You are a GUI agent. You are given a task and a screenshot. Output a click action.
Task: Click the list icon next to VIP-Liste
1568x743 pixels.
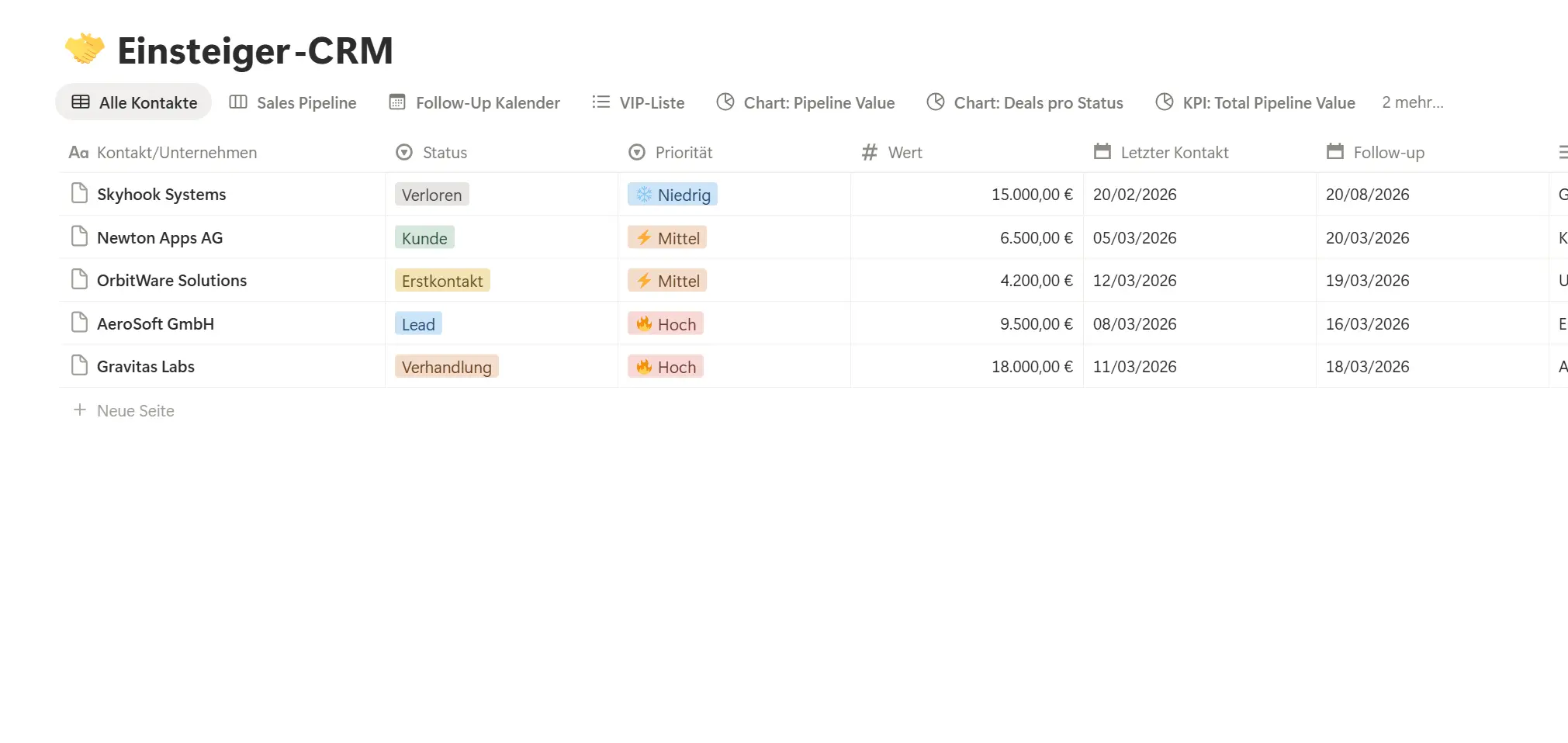pyautogui.click(x=600, y=102)
